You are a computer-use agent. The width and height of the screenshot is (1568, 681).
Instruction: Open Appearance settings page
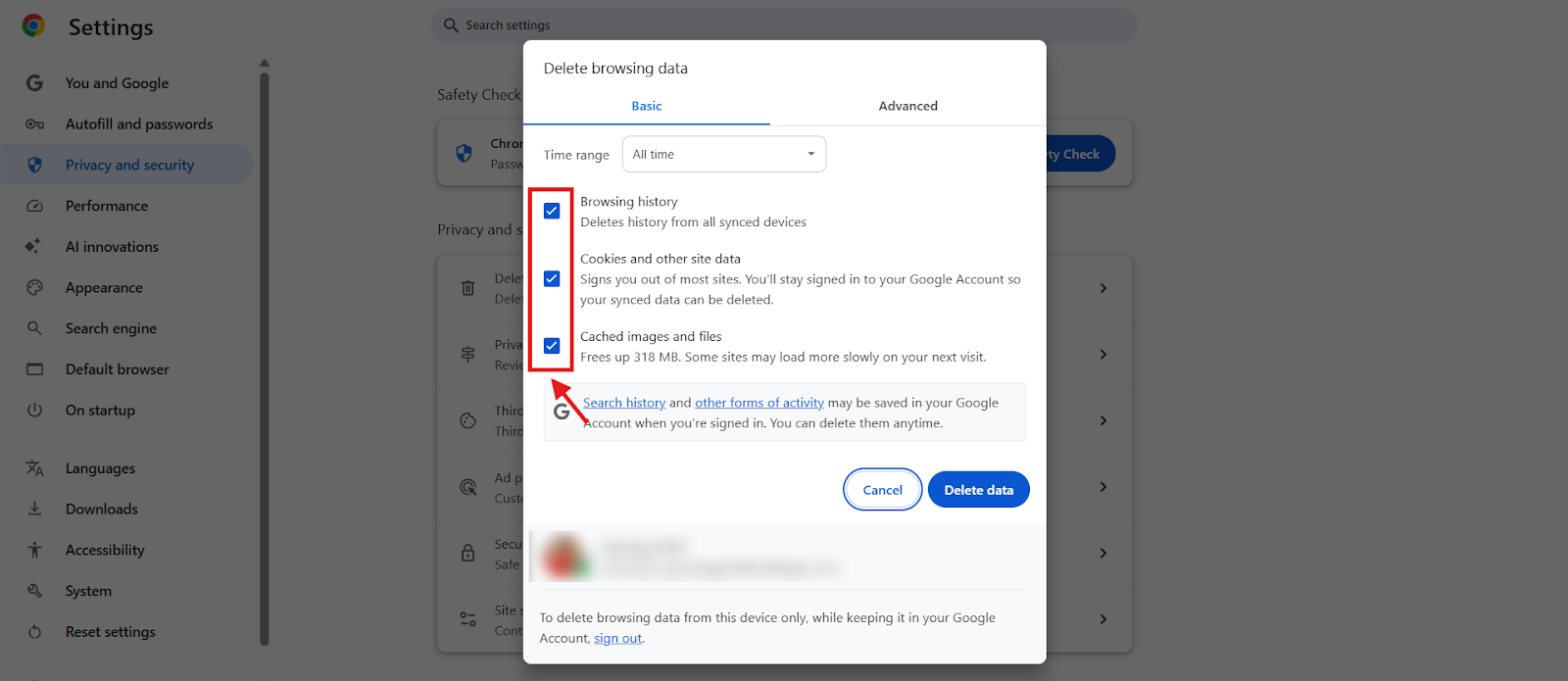(x=127, y=287)
